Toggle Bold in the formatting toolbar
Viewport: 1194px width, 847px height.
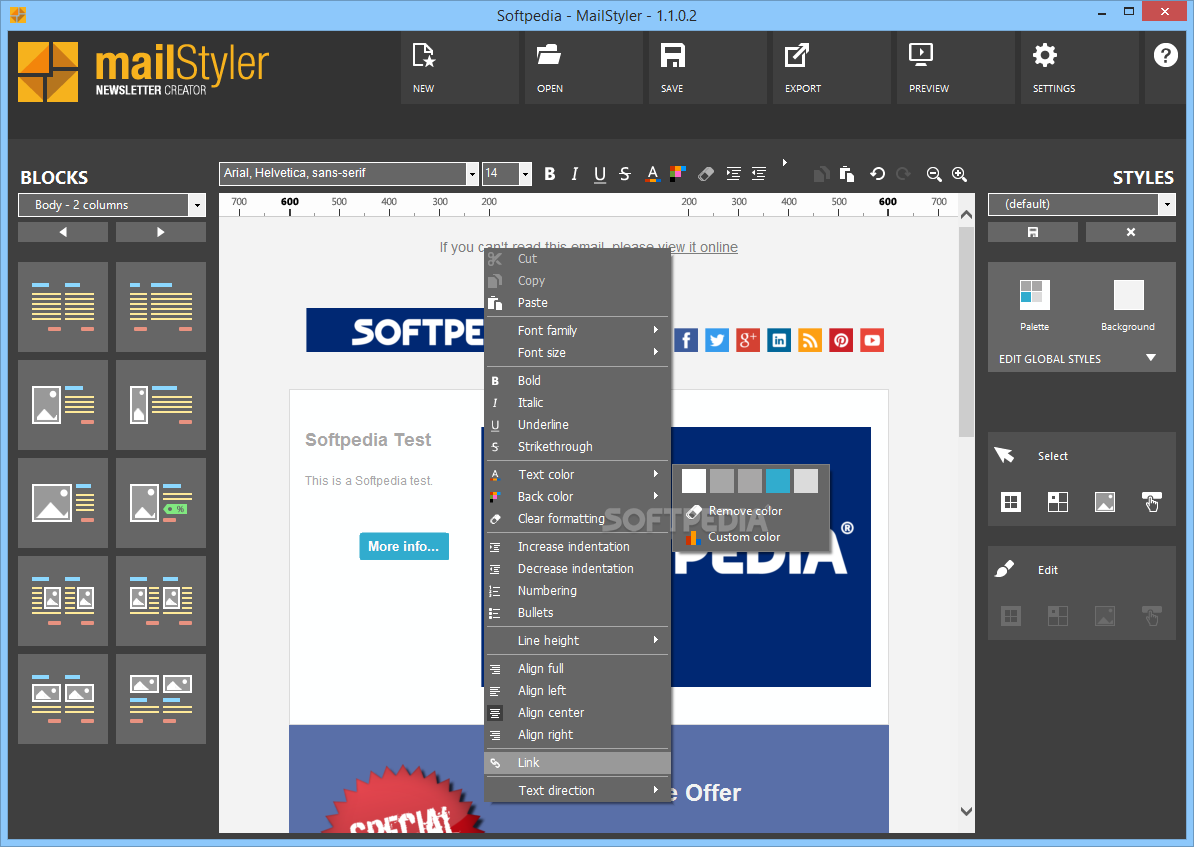tap(550, 174)
